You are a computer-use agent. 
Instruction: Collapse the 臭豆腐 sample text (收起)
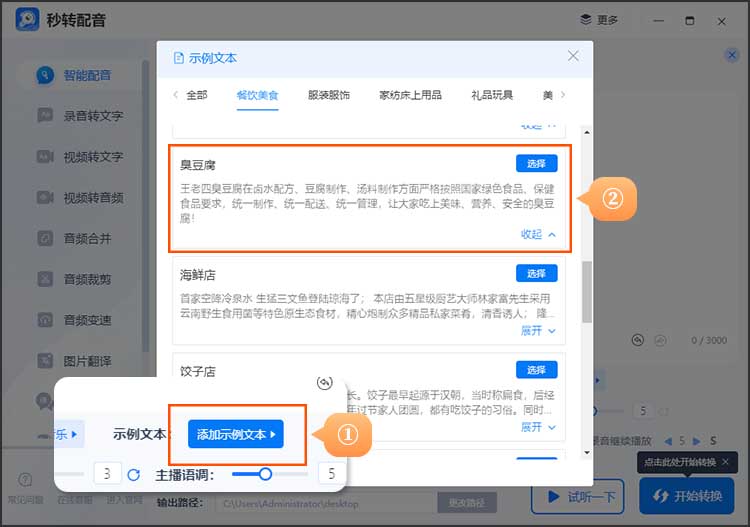click(x=538, y=235)
